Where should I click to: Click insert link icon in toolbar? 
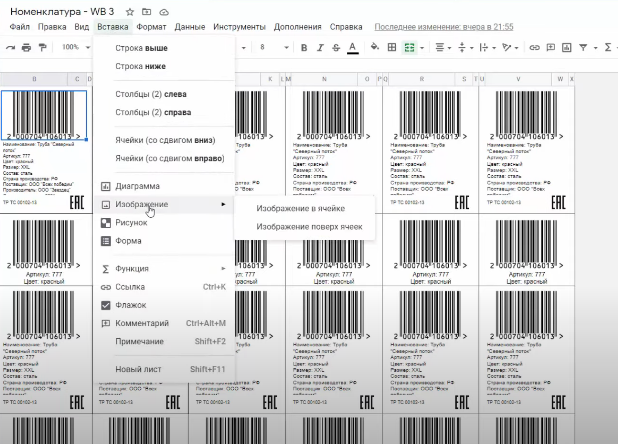click(x=534, y=48)
